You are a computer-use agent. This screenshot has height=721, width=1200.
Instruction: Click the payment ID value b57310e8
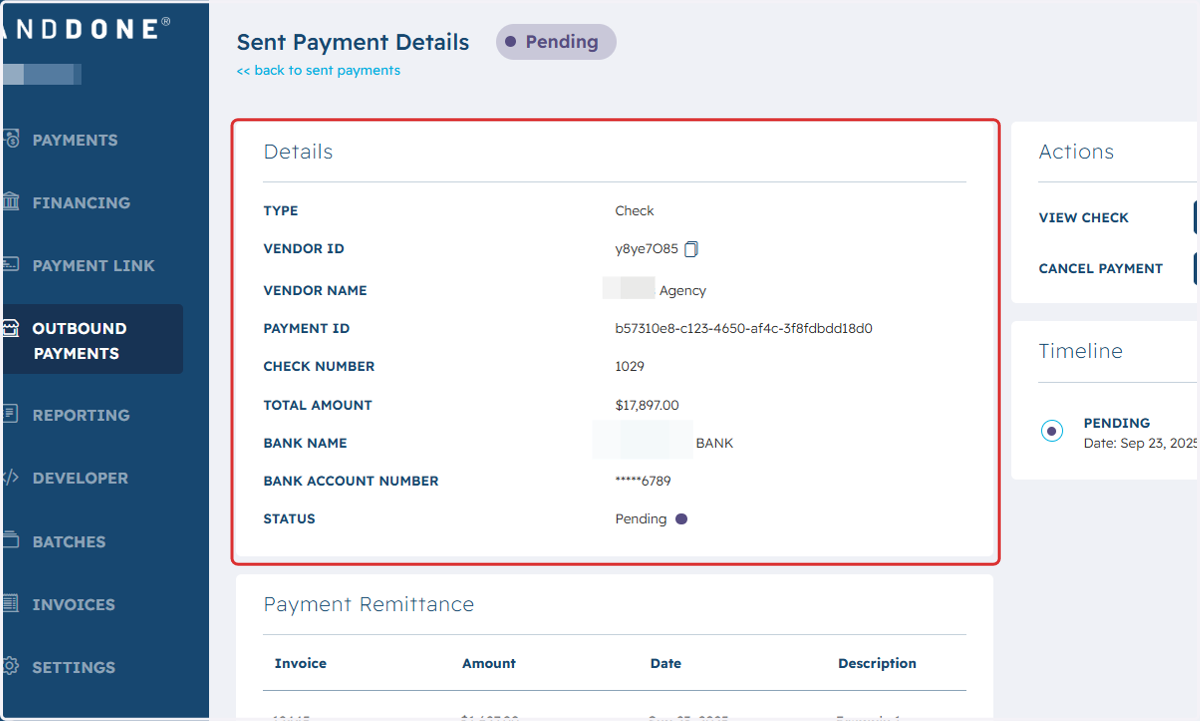click(x=743, y=328)
